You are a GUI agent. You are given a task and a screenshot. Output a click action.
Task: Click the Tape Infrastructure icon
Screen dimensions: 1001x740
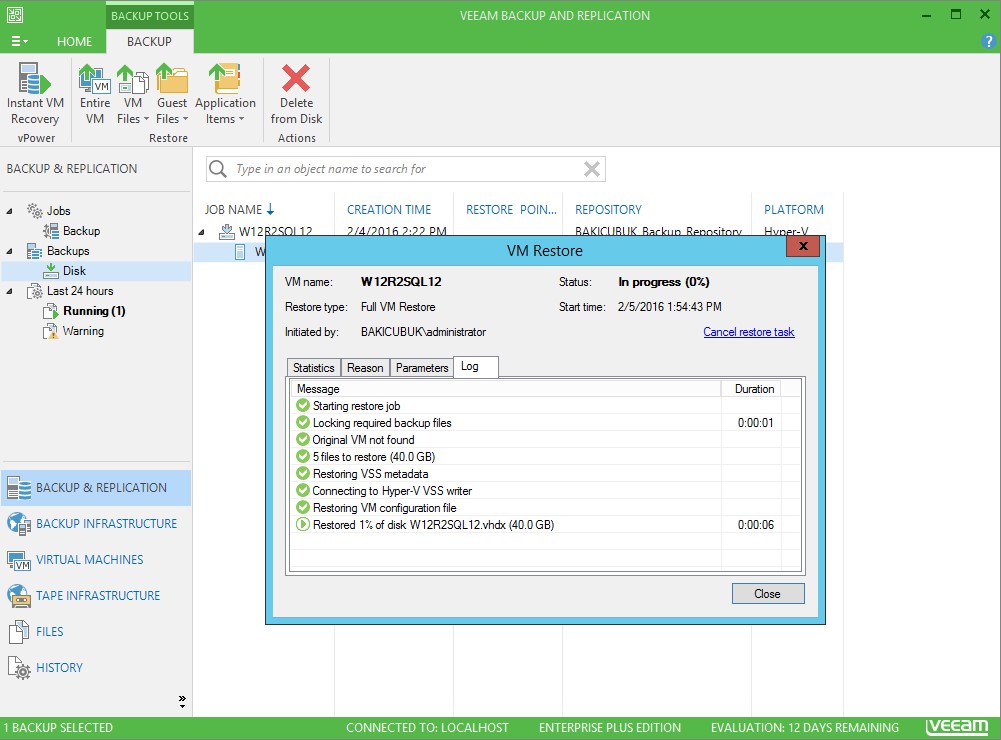(x=19, y=596)
